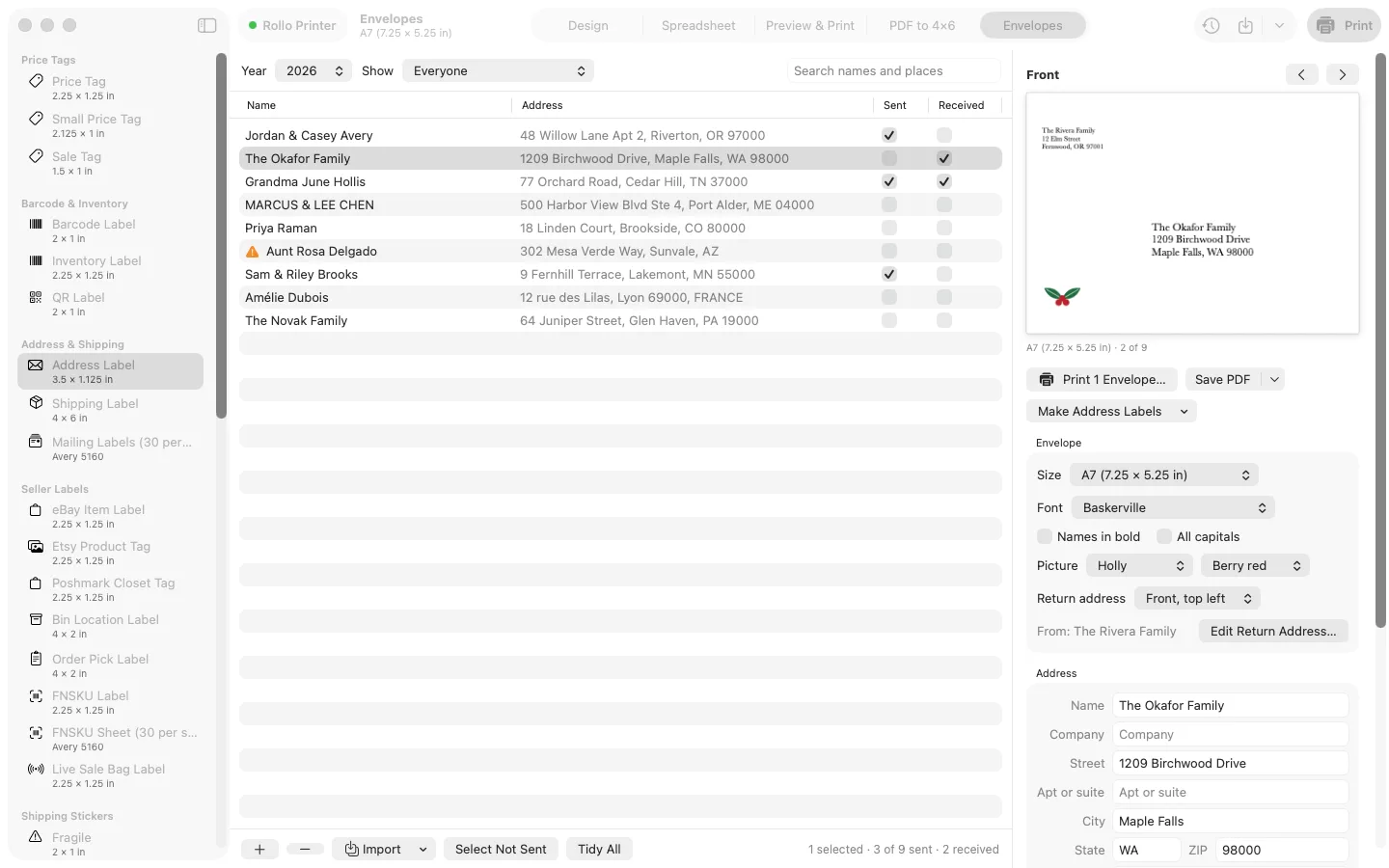Image resolution: width=1389 pixels, height=868 pixels.
Task: Select the Shipping Label box icon
Action: pos(36,403)
